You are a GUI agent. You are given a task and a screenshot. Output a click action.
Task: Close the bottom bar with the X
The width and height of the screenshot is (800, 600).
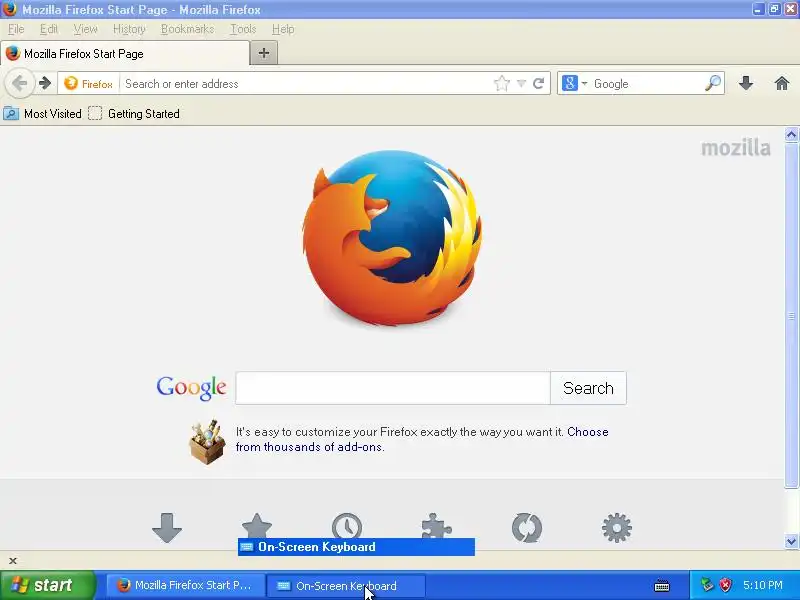click(13, 561)
